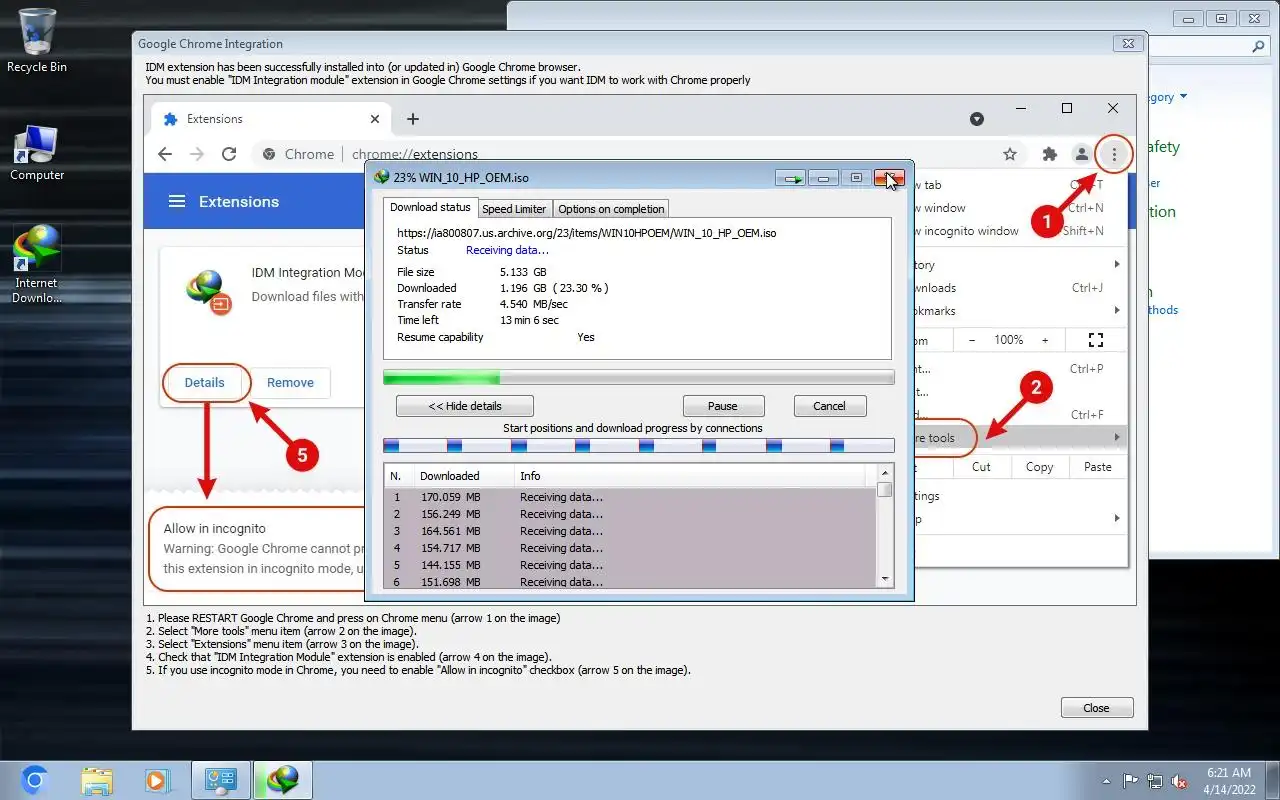This screenshot has width=1280, height=800.
Task: Click the fullscreen icon in Chrome menu
Action: click(x=1095, y=340)
